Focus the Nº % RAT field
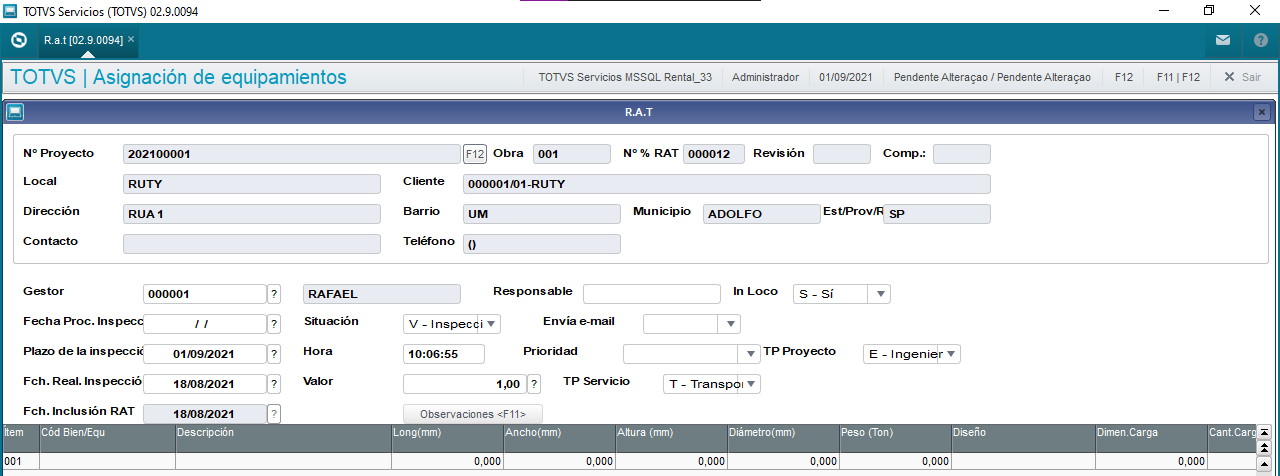Image resolution: width=1280 pixels, height=476 pixels. (714, 154)
